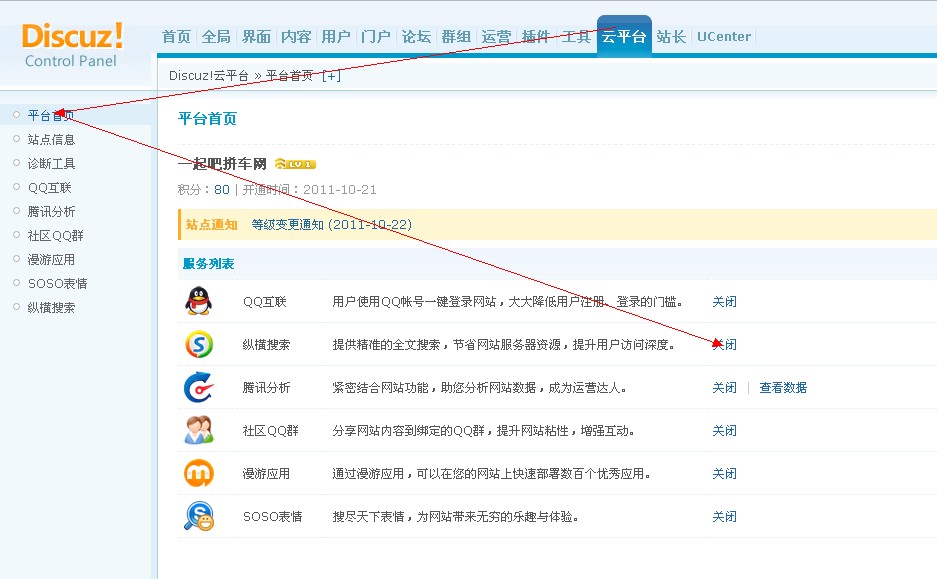Click the 腾讯分析 blue C icon
Viewport: 937px width, 579px height.
pyautogui.click(x=198, y=387)
